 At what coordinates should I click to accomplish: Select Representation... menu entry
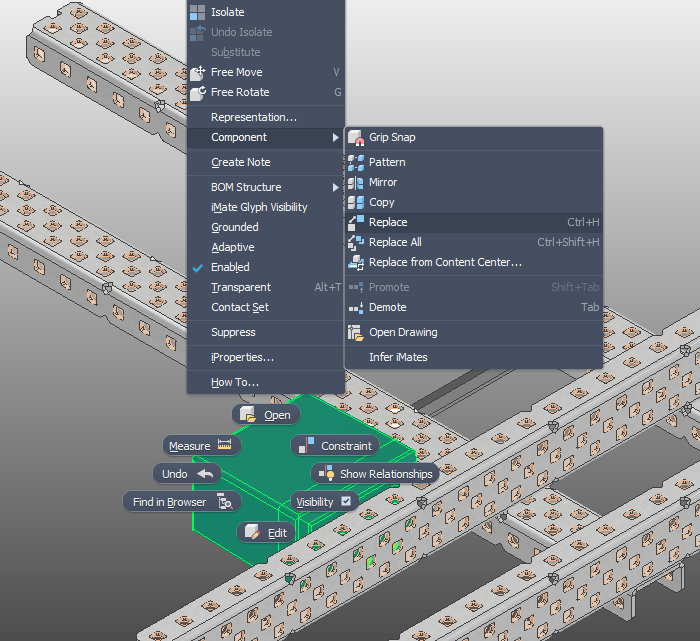pyautogui.click(x=266, y=117)
